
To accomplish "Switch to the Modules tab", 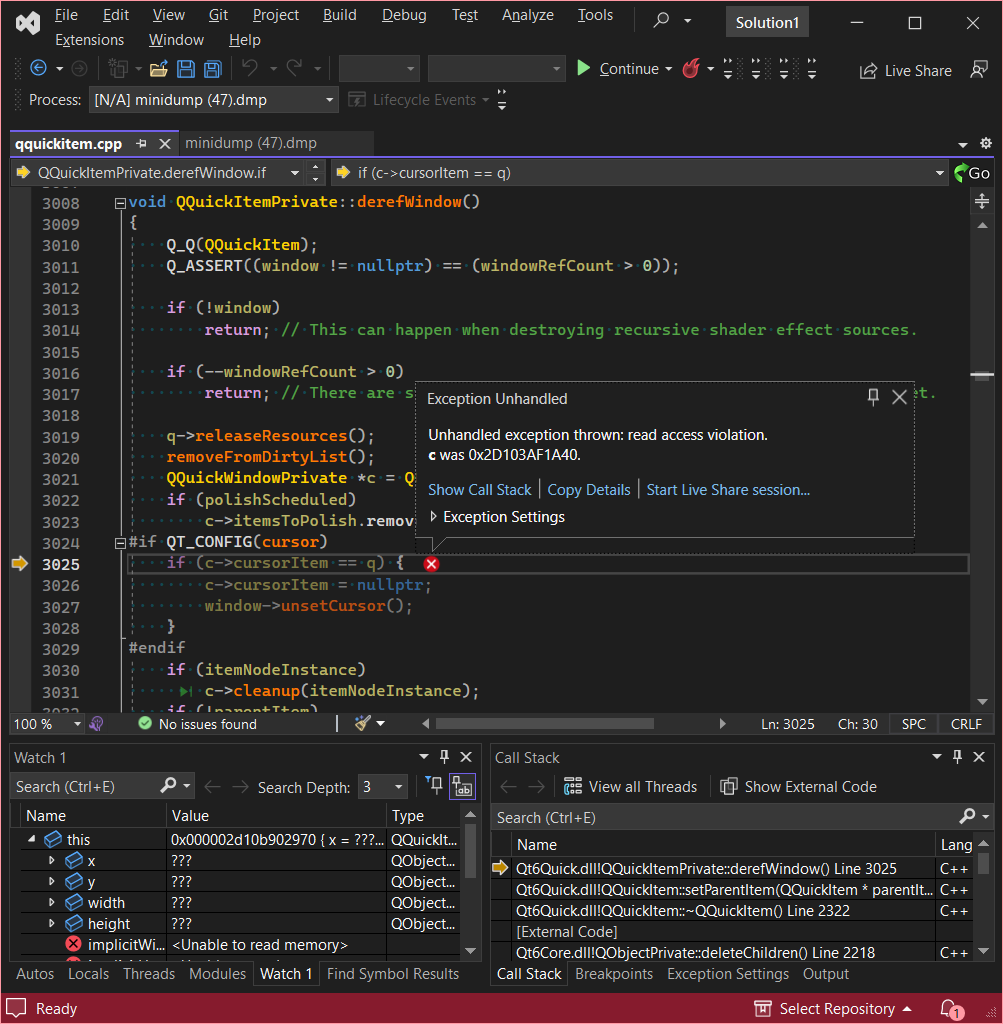I will [x=217, y=973].
